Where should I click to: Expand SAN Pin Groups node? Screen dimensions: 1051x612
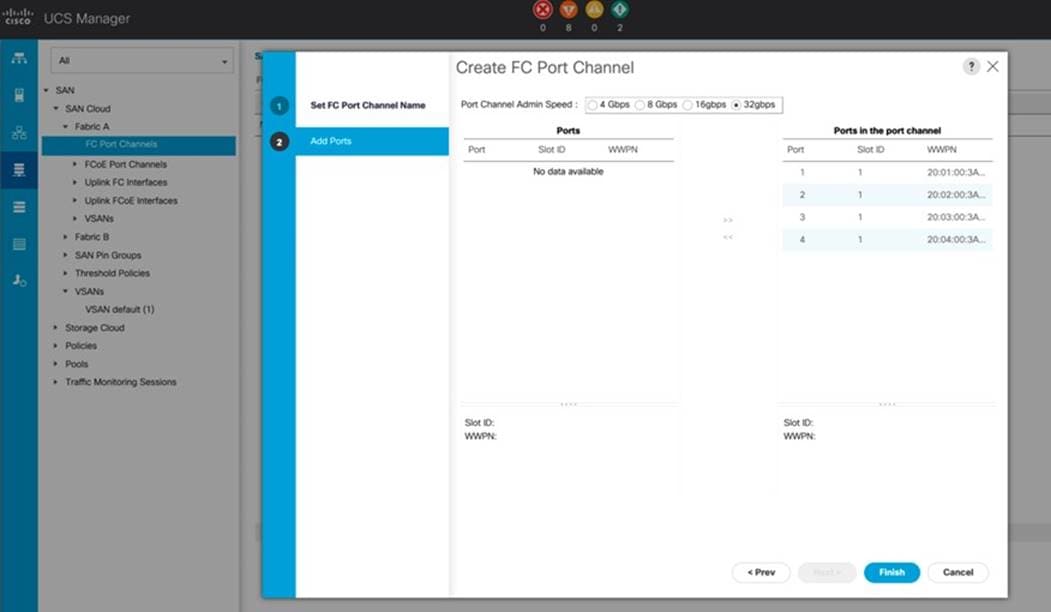coord(65,255)
